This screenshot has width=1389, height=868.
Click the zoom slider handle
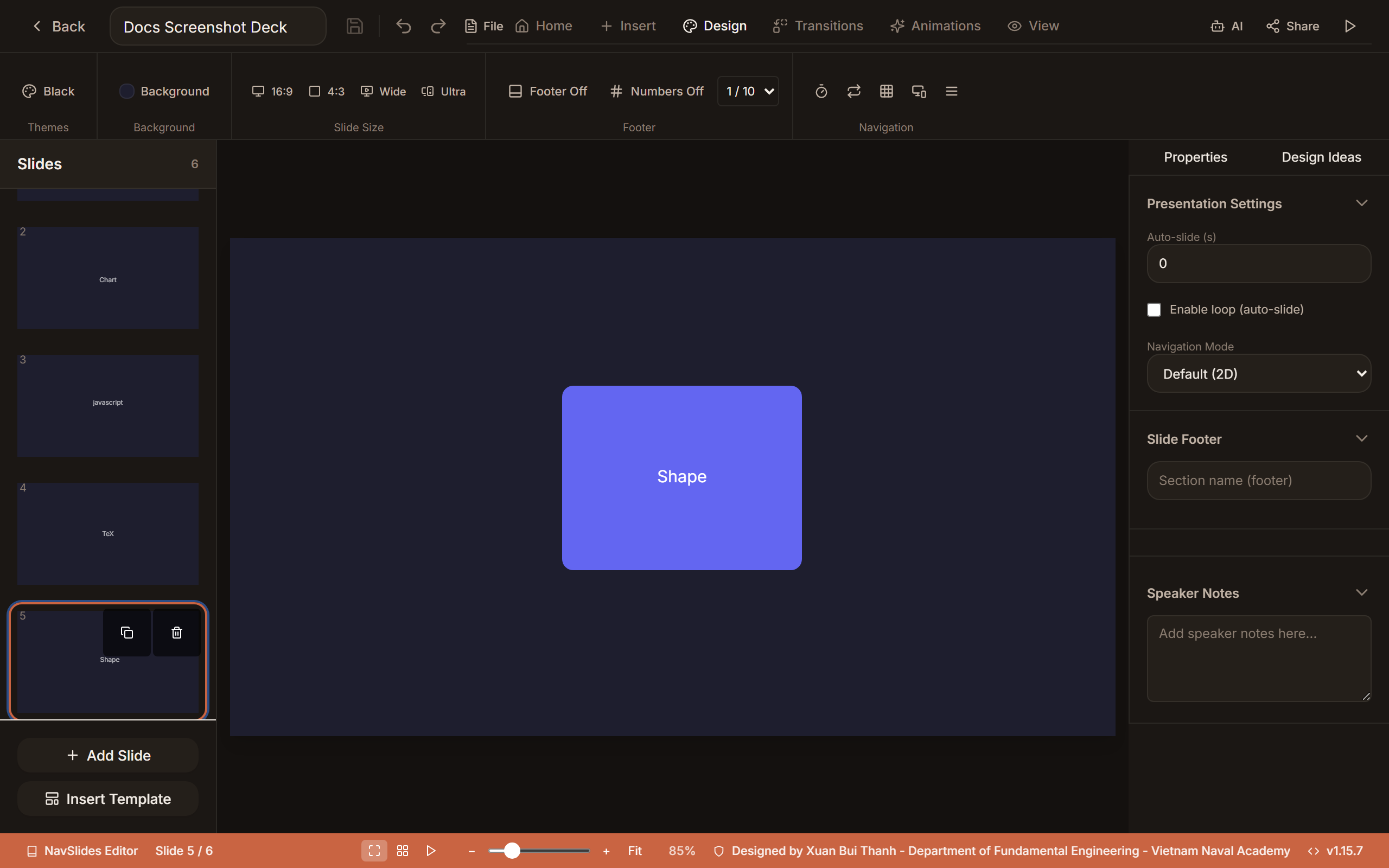tap(512, 851)
